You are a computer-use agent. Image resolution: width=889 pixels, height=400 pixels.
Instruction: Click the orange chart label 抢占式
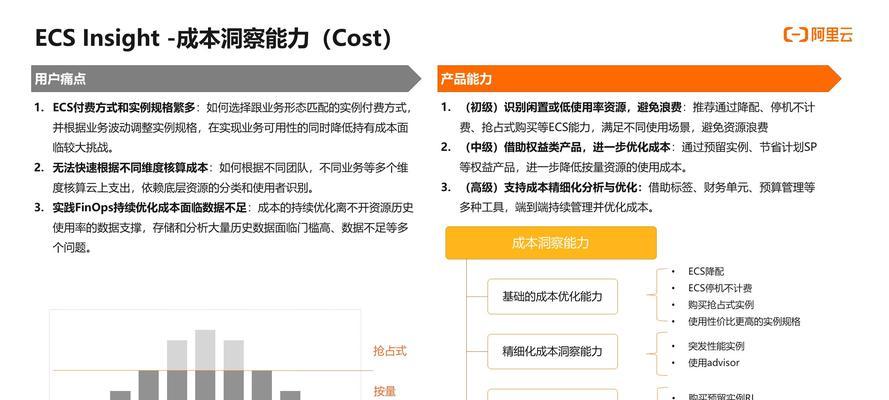click(x=390, y=351)
